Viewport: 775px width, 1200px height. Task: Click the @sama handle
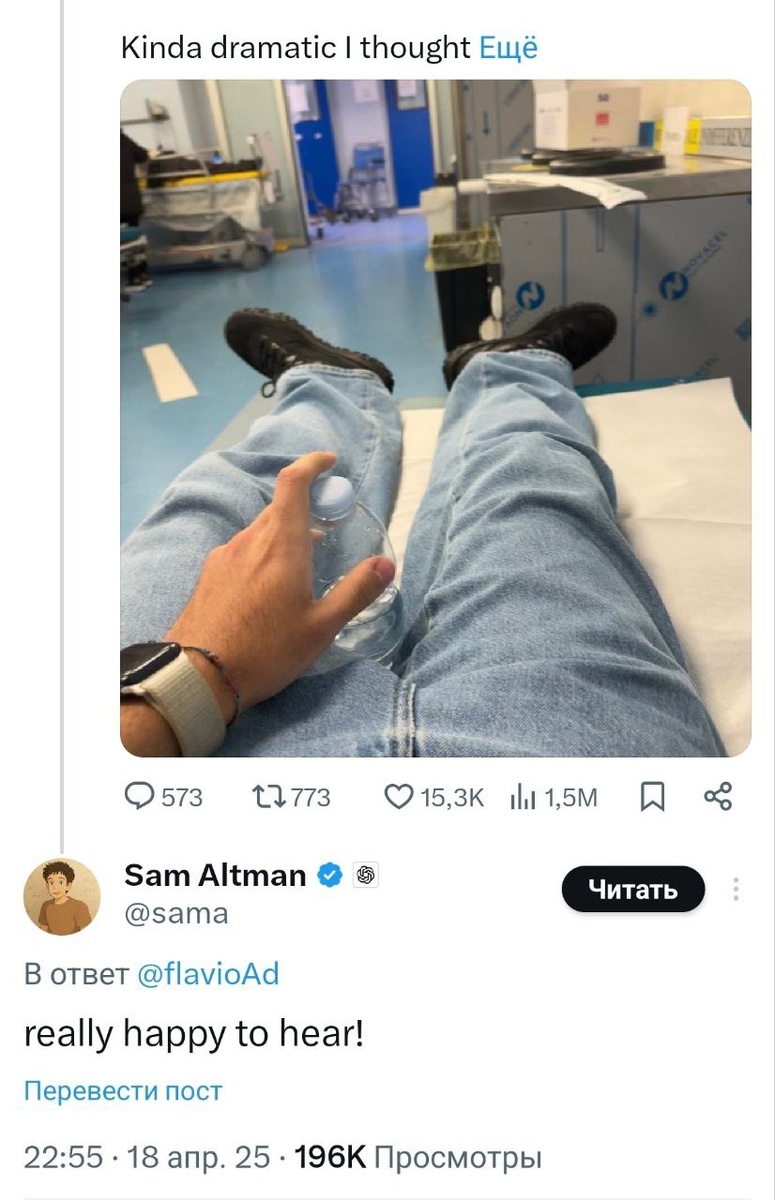tap(175, 913)
